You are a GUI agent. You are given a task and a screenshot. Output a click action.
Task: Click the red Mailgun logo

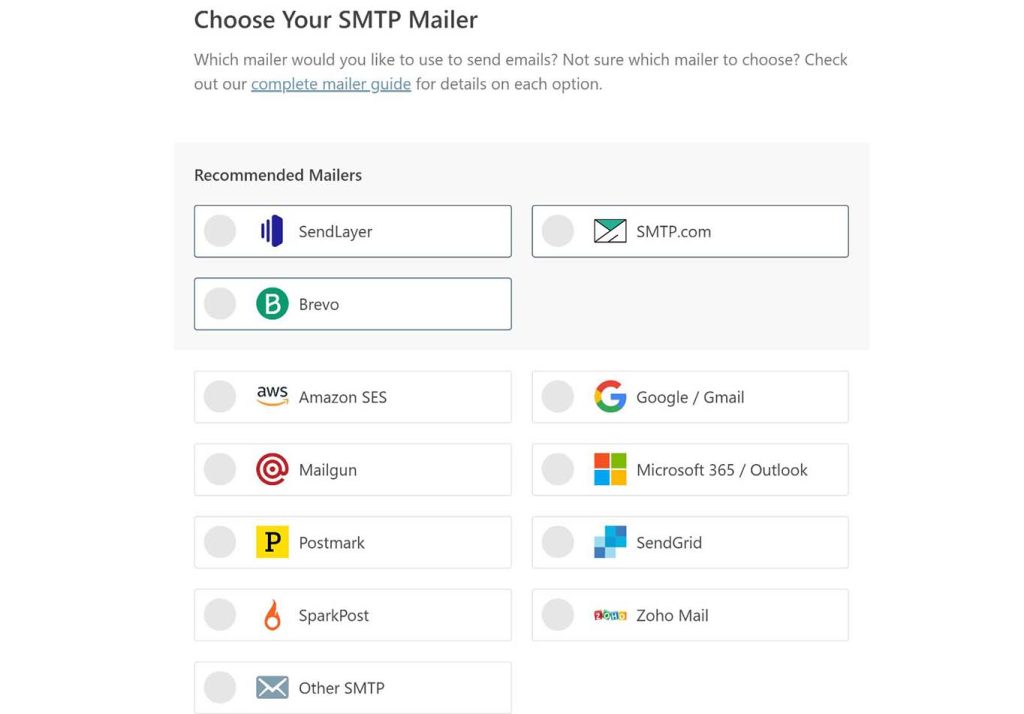tap(272, 469)
